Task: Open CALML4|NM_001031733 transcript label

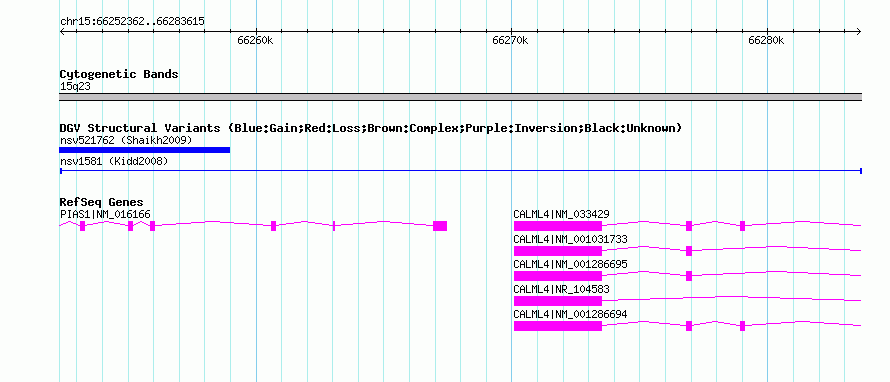Action: pyautogui.click(x=570, y=239)
